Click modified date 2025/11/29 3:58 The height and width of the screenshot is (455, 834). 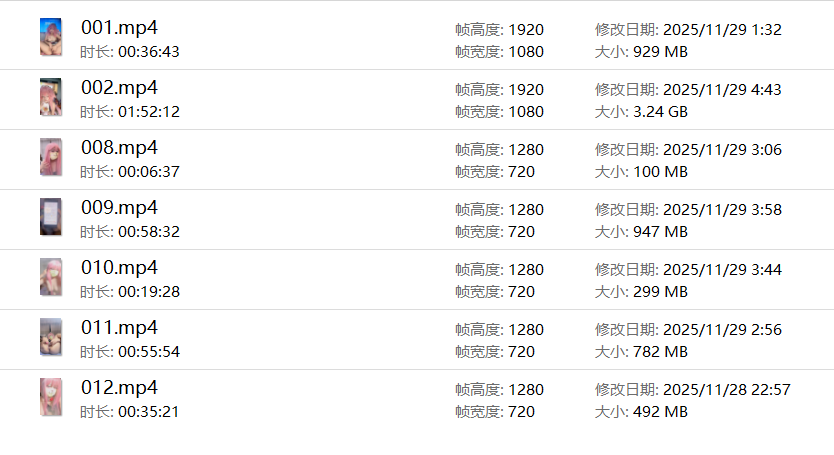tap(722, 210)
